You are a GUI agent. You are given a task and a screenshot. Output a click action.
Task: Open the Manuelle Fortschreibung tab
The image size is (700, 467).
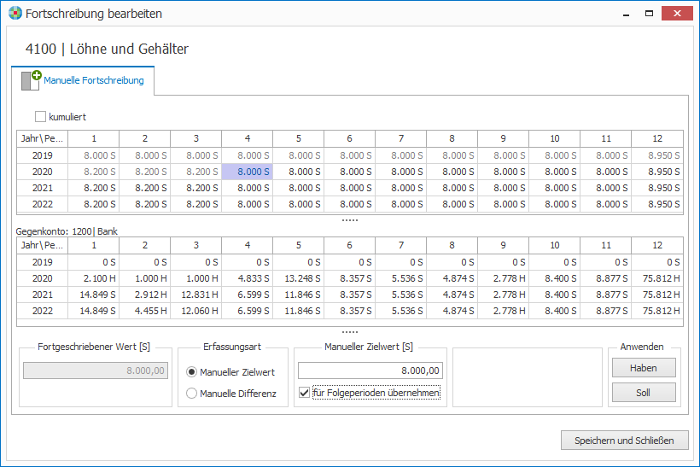click(x=83, y=80)
